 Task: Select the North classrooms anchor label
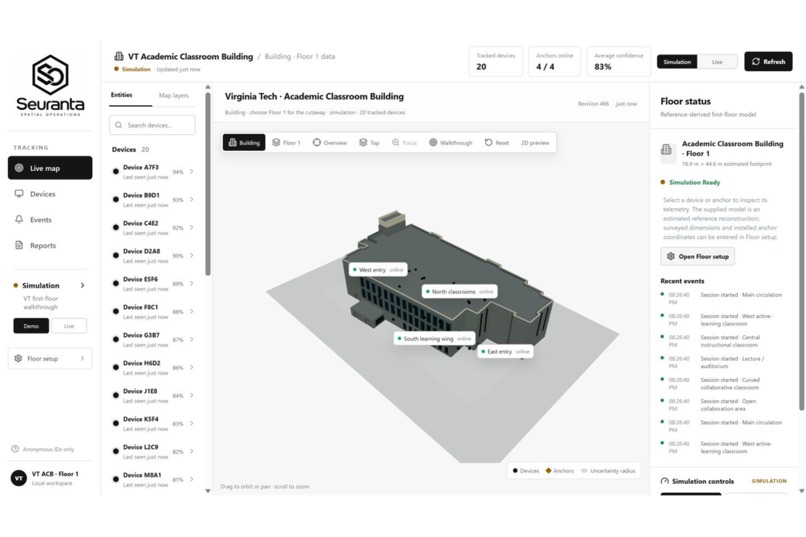(460, 291)
